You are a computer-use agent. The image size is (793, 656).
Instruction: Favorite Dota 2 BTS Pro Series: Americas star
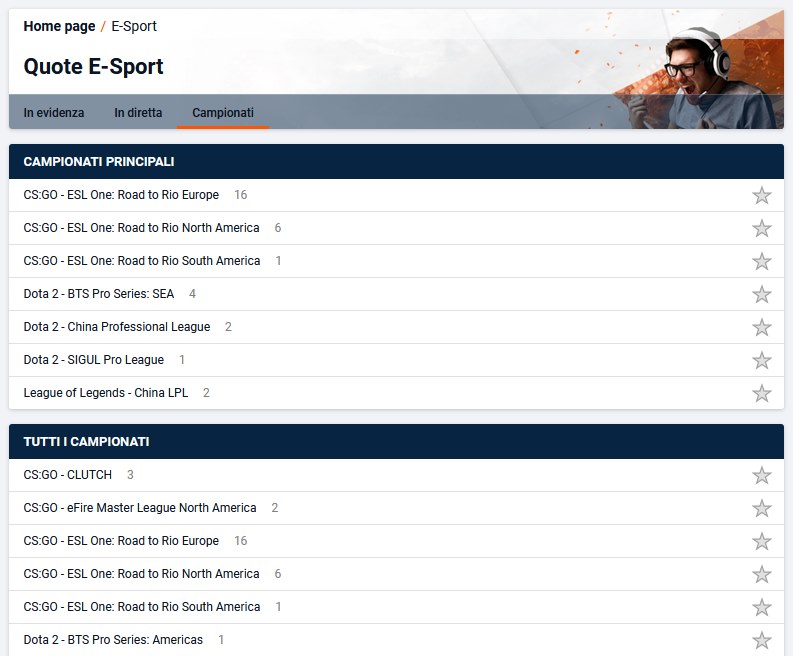point(761,640)
